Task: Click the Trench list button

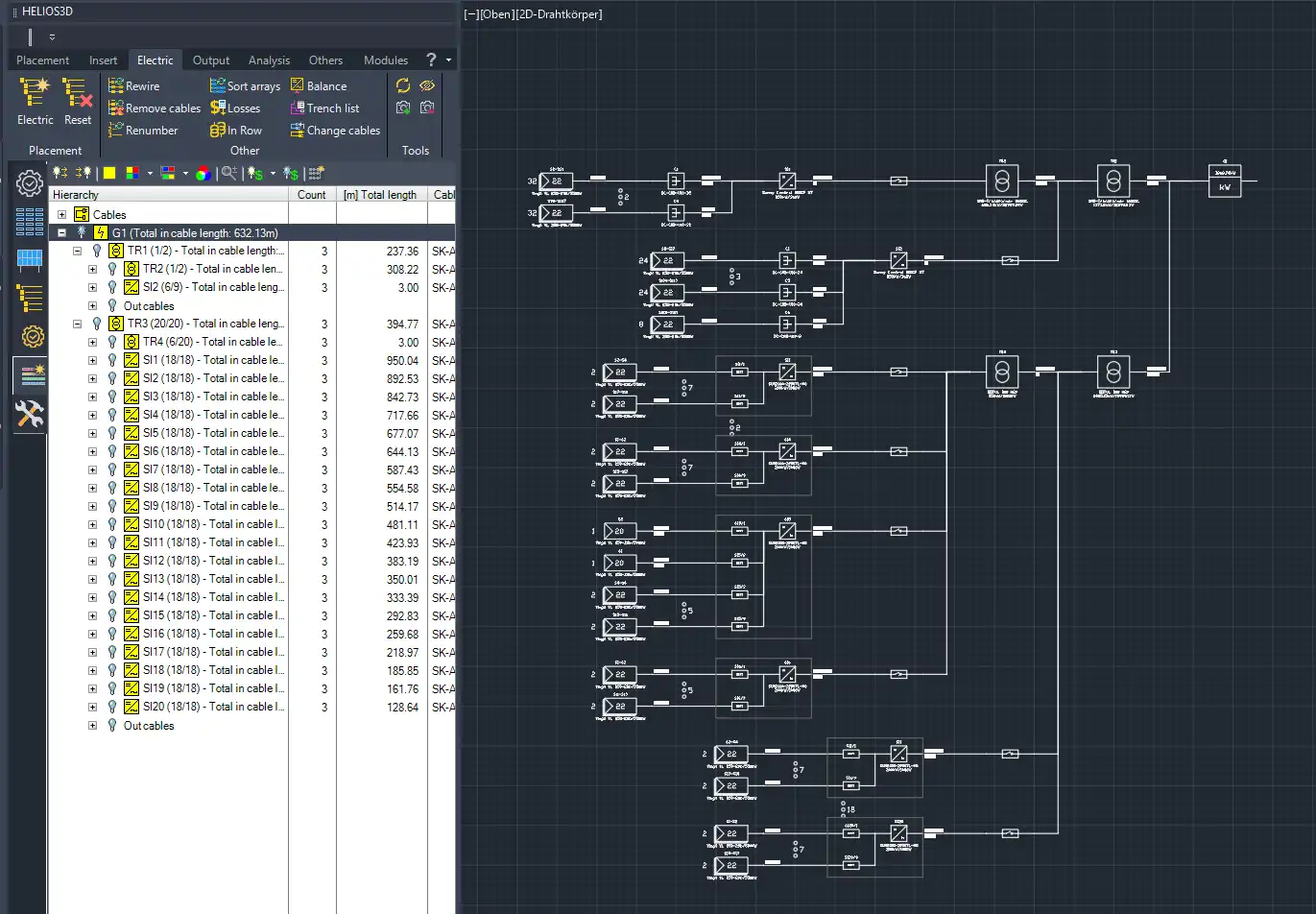Action: coord(324,108)
